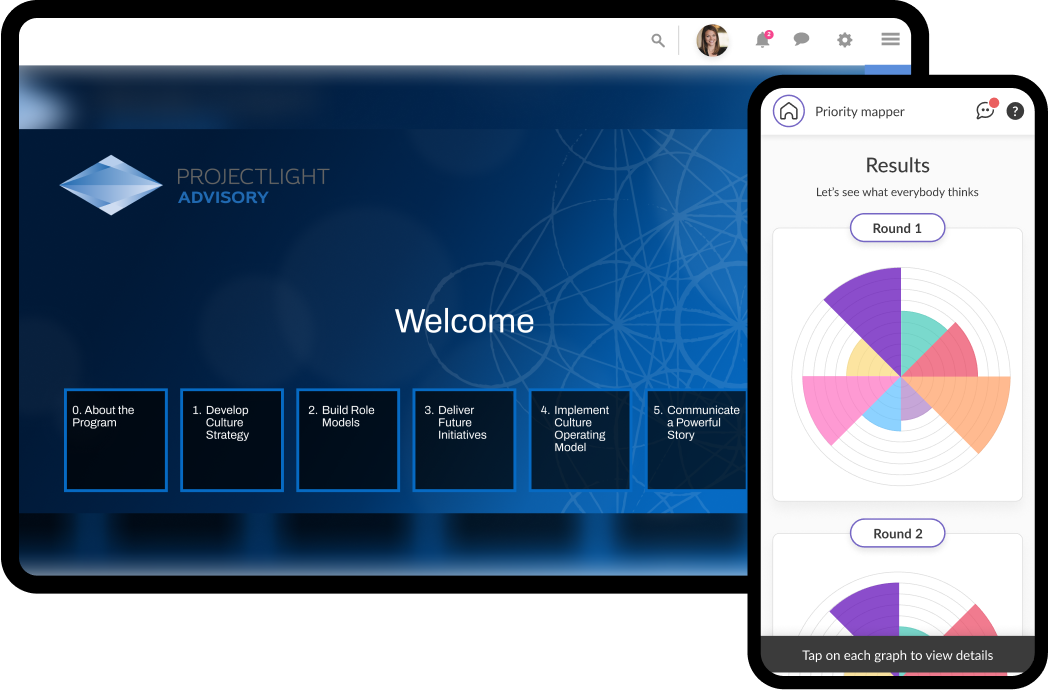The height and width of the screenshot is (690, 1048).
Task: Open the search magnifier icon
Action: (657, 40)
